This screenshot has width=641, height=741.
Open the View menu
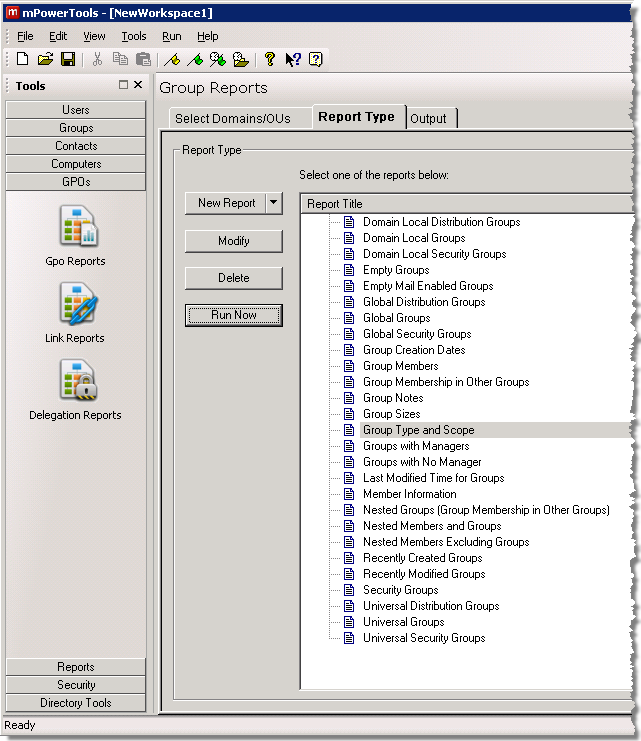coord(94,36)
